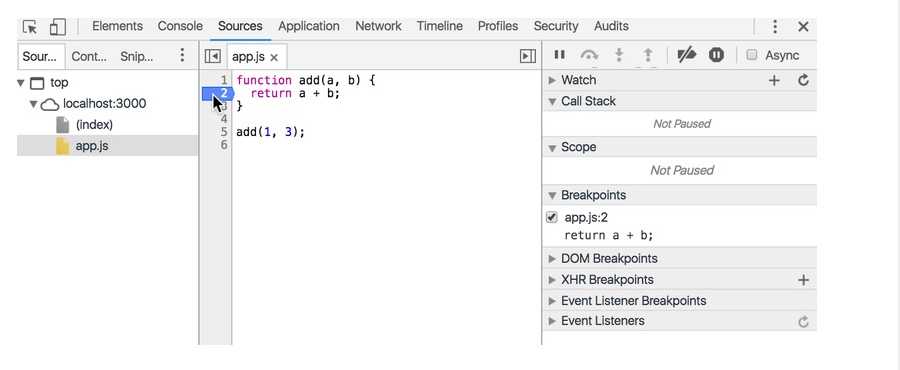Open the Network tab
This screenshot has height=370, width=900.
tap(378, 26)
